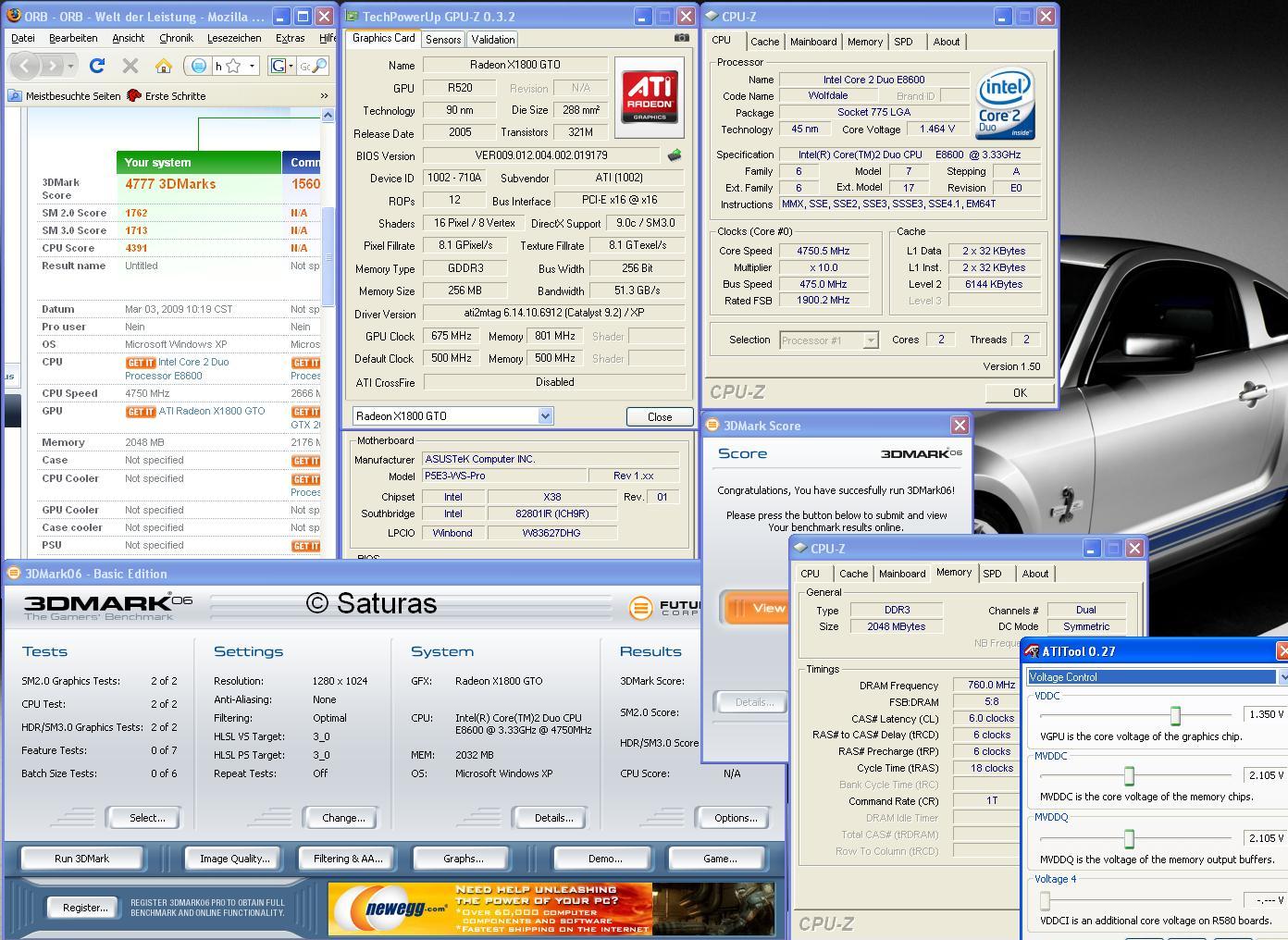The image size is (1288, 940).
Task: Open the SPD tab in the lower CPU-Z window
Action: pyautogui.click(x=992, y=574)
